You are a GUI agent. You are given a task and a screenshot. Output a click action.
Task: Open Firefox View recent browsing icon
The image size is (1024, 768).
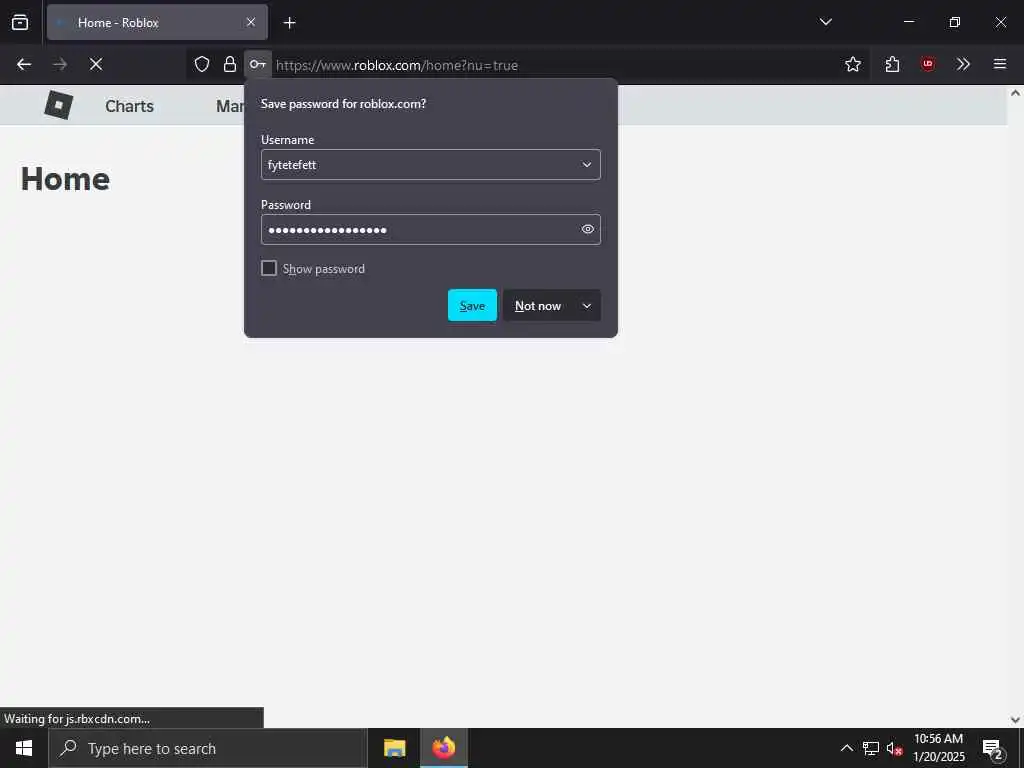coord(20,22)
